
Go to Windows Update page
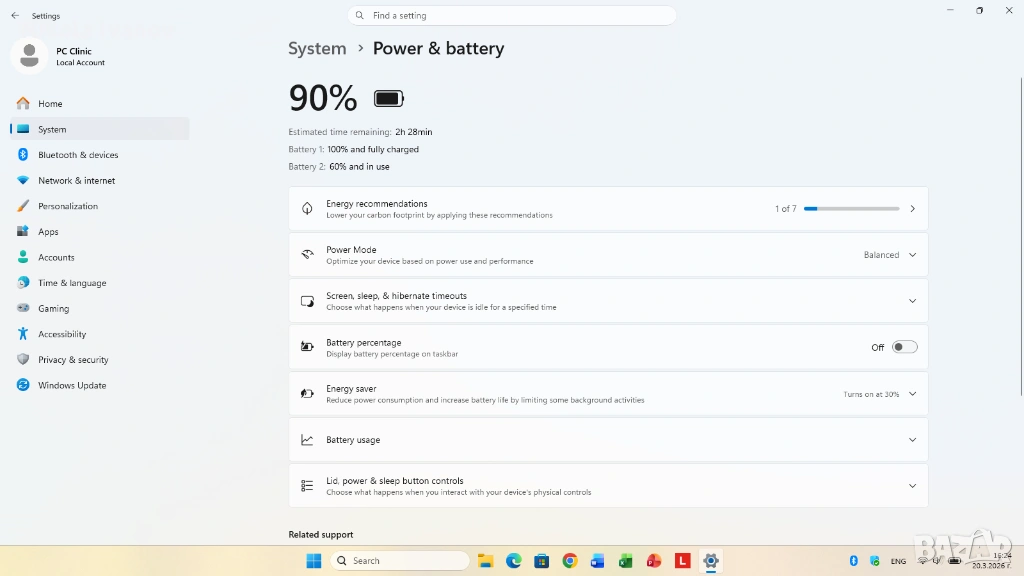click(x=71, y=385)
